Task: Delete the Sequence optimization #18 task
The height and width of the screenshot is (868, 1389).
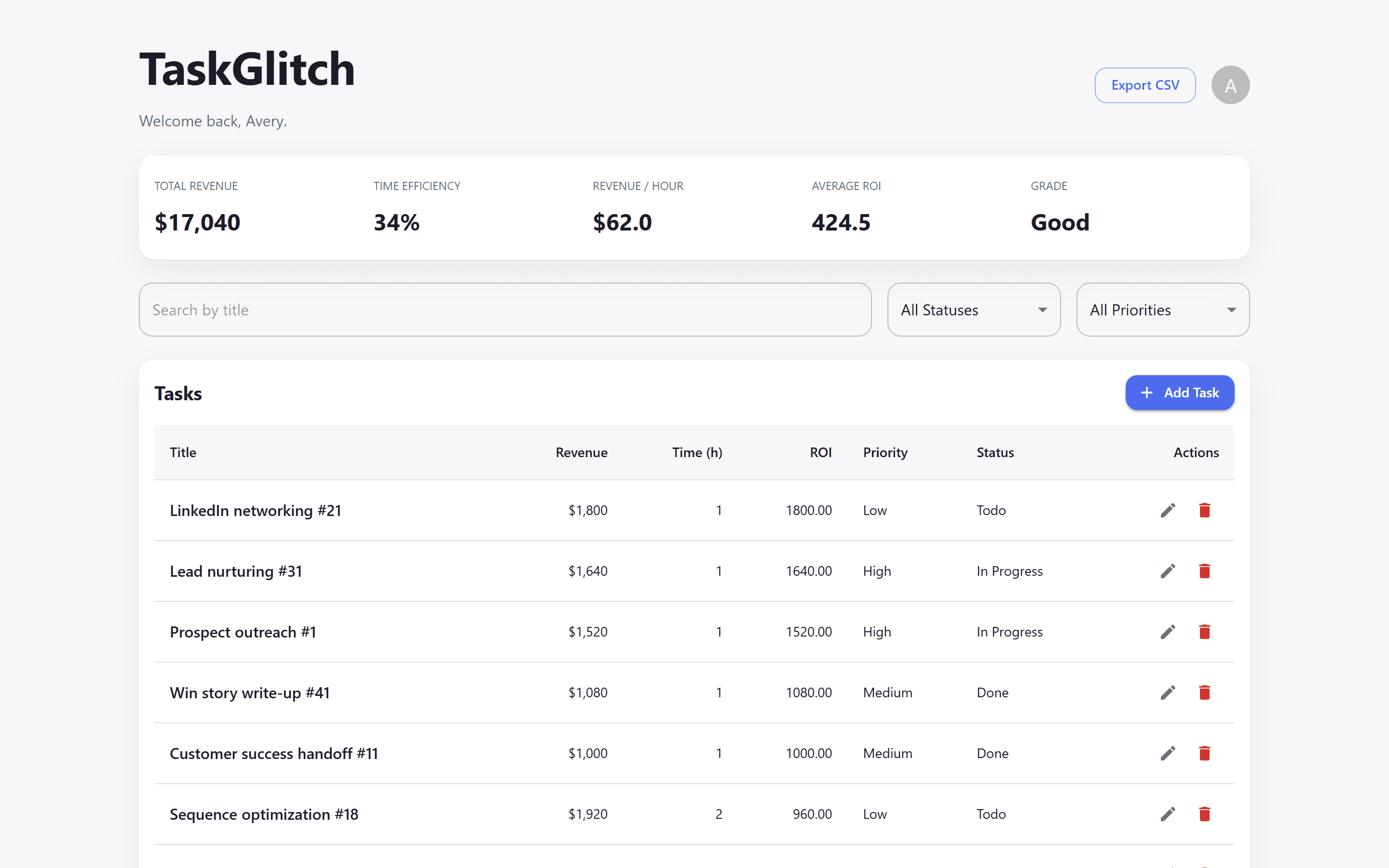Action: (x=1204, y=814)
